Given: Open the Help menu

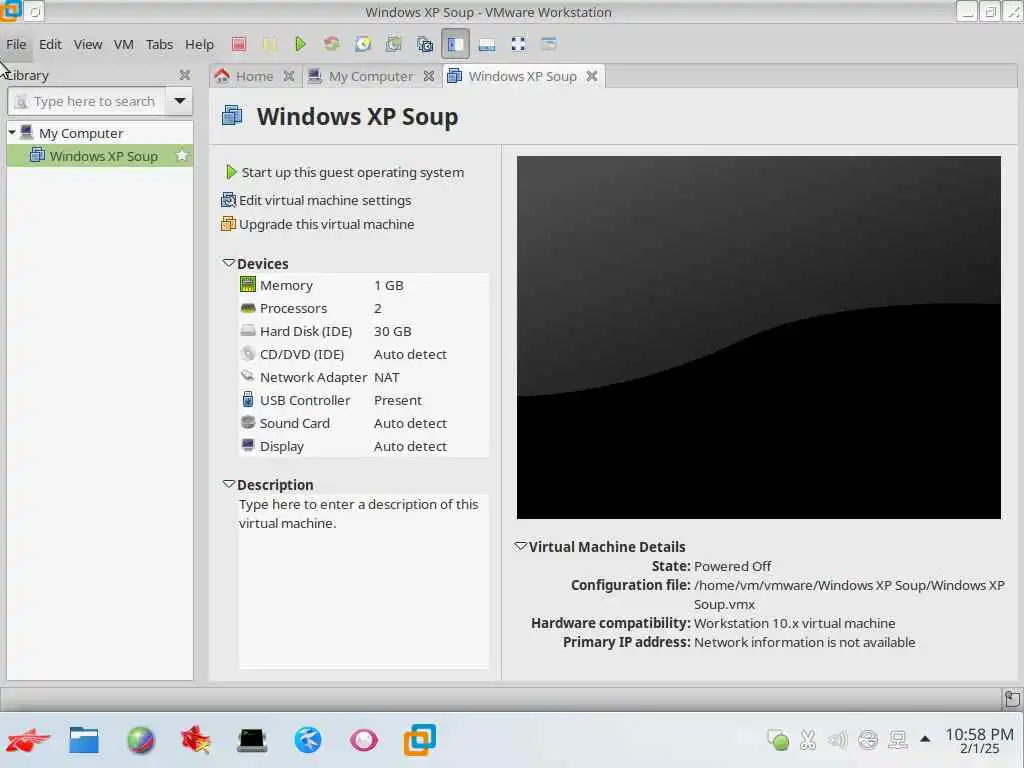Looking at the screenshot, I should 199,44.
